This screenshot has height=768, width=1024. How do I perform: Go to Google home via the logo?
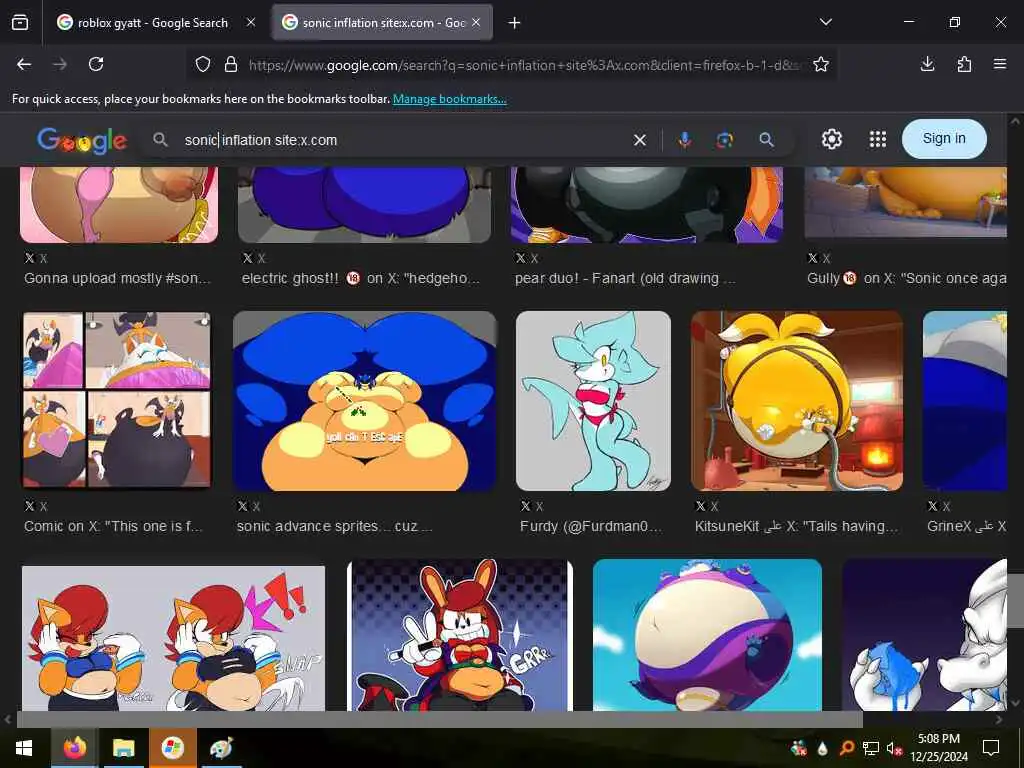[x=82, y=140]
